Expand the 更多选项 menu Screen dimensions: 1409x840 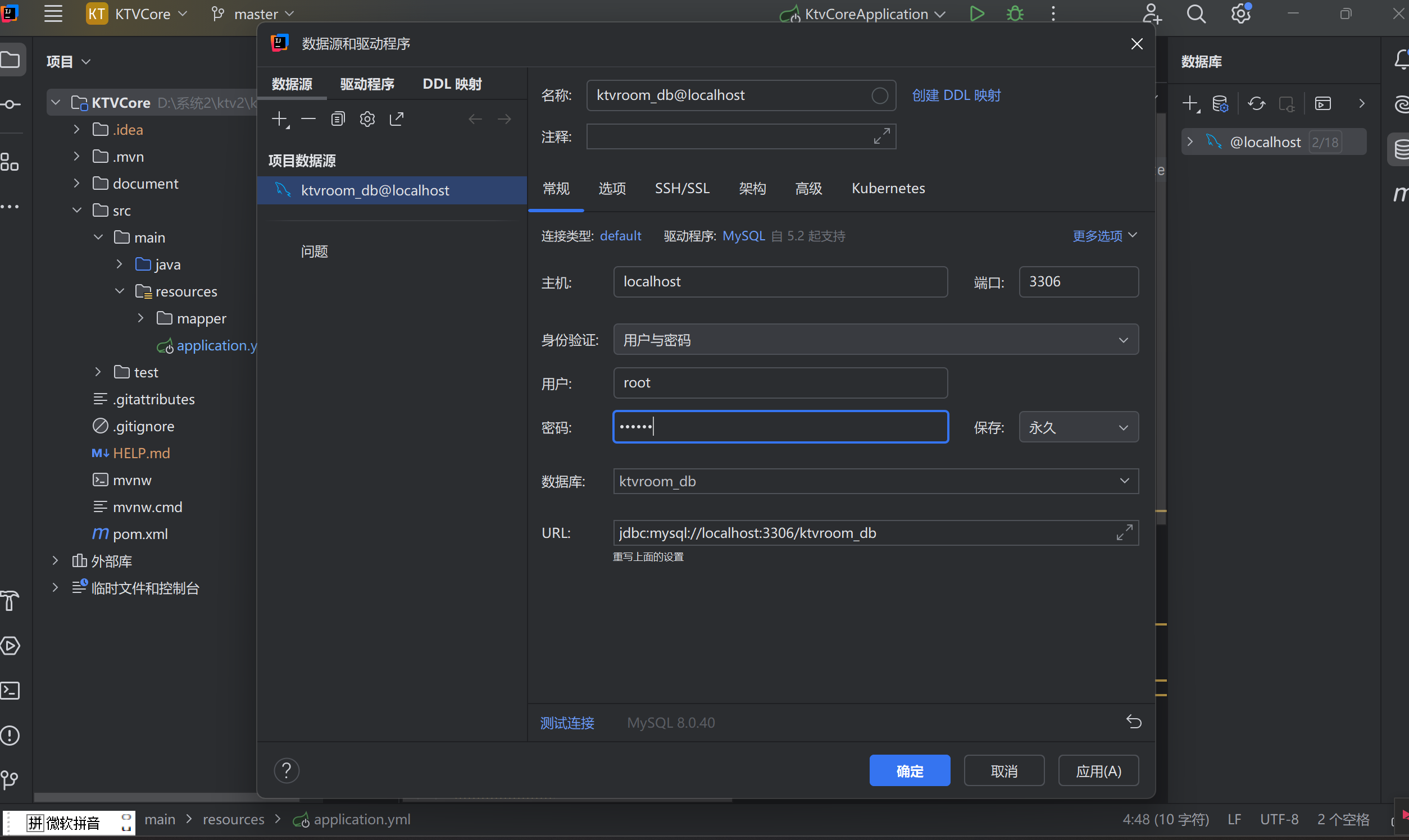(1105, 235)
